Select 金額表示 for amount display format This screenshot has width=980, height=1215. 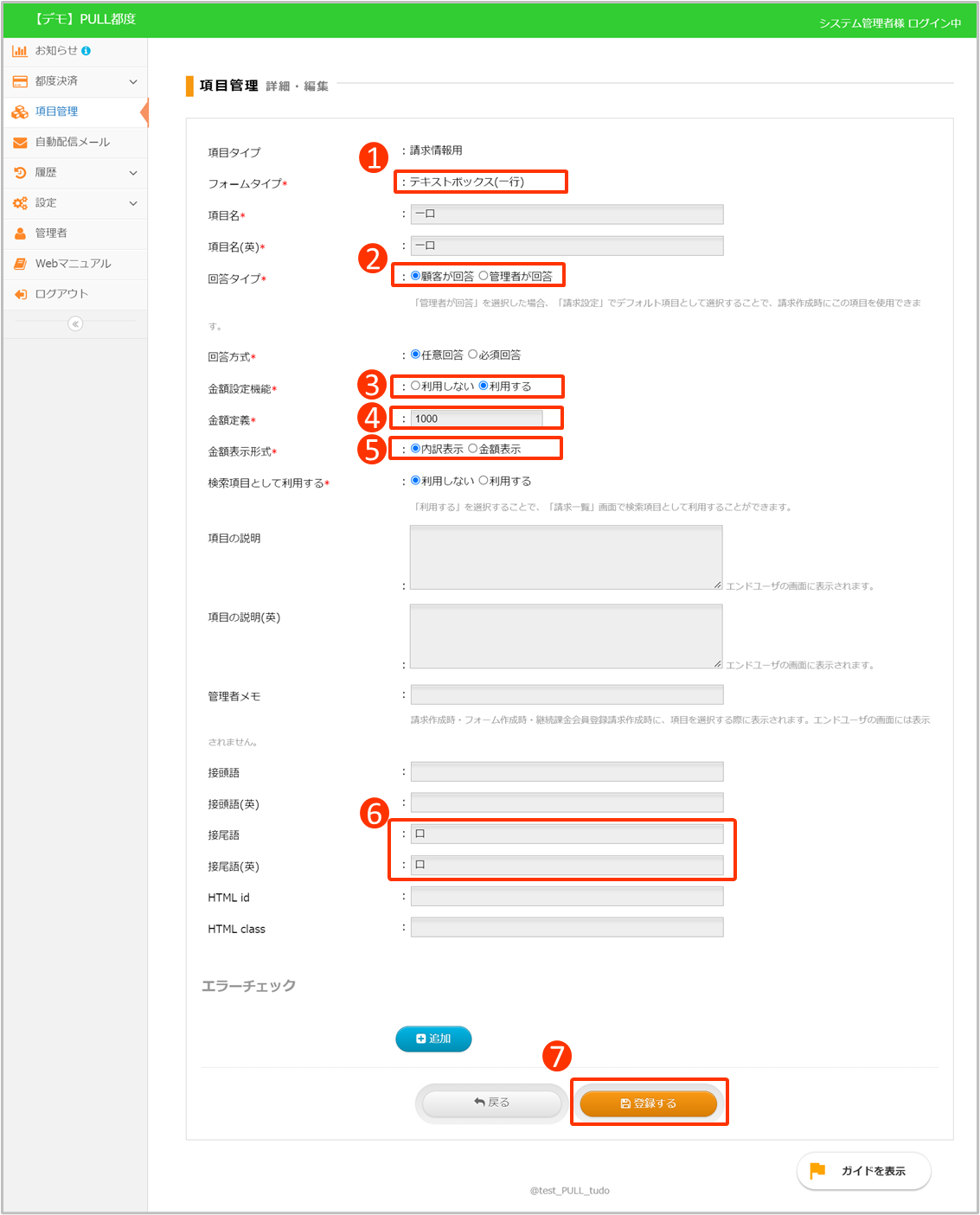pyautogui.click(x=472, y=449)
